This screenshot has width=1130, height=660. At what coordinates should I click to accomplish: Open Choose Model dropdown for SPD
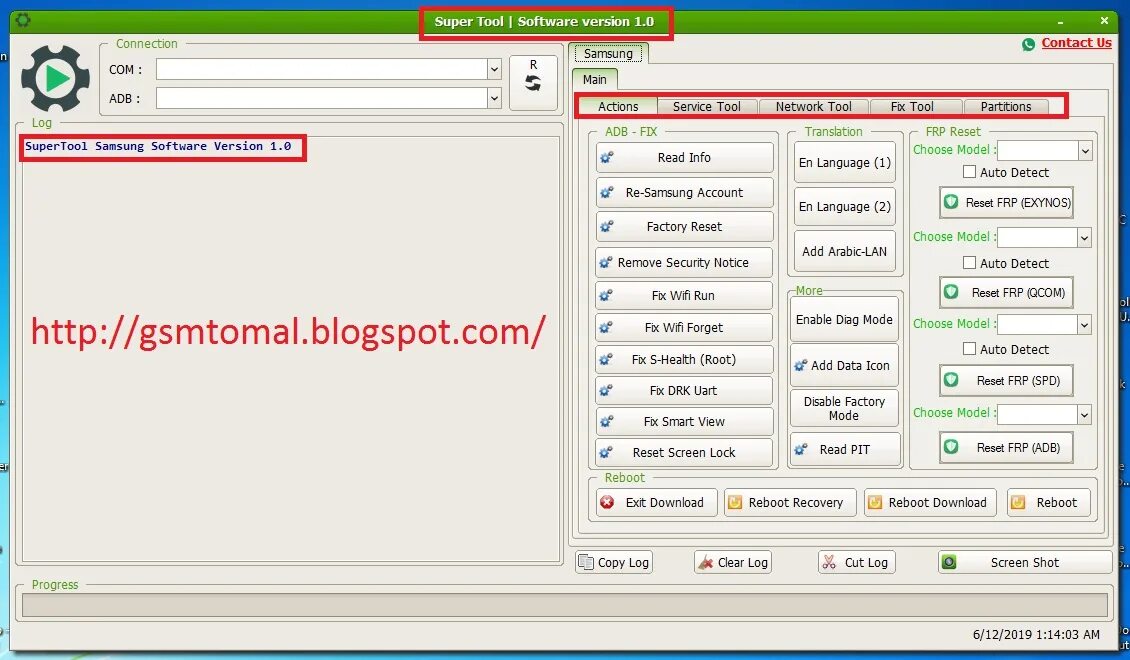1084,325
